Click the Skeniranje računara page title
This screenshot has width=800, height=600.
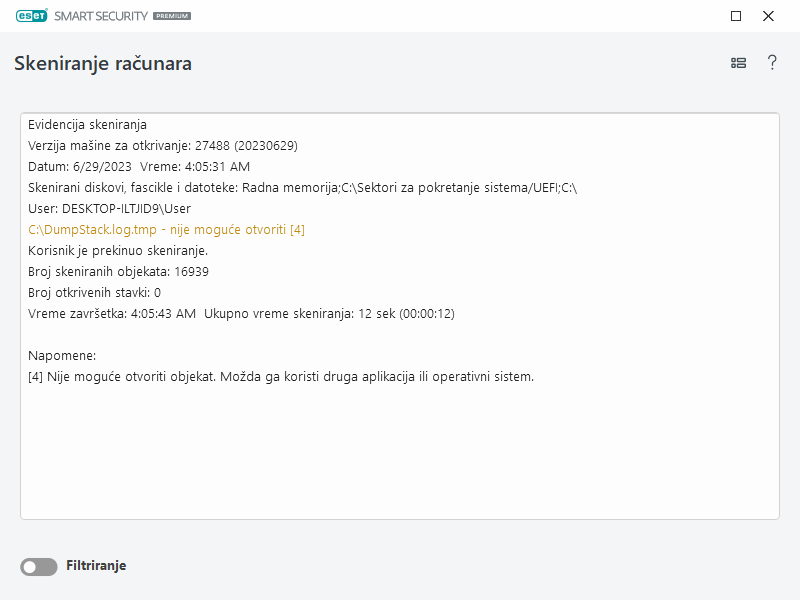[x=103, y=63]
